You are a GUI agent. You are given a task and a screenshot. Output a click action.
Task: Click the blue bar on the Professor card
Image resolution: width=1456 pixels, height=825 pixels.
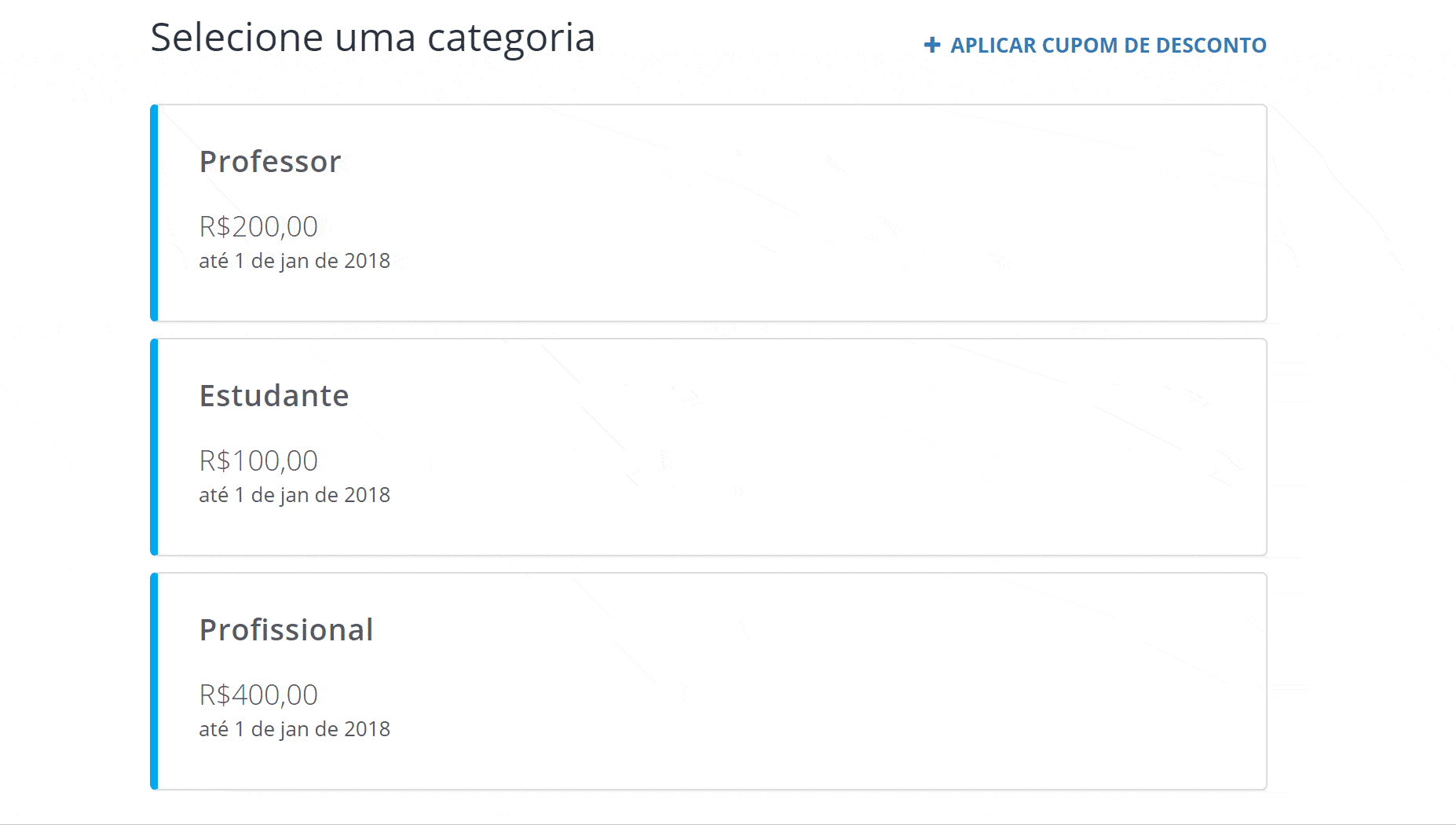tap(155, 212)
